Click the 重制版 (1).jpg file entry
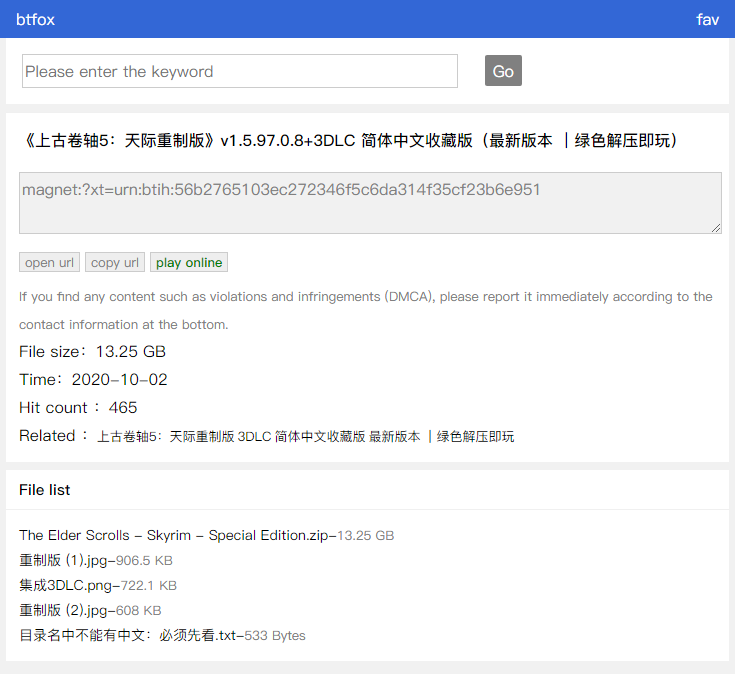 [x=96, y=560]
